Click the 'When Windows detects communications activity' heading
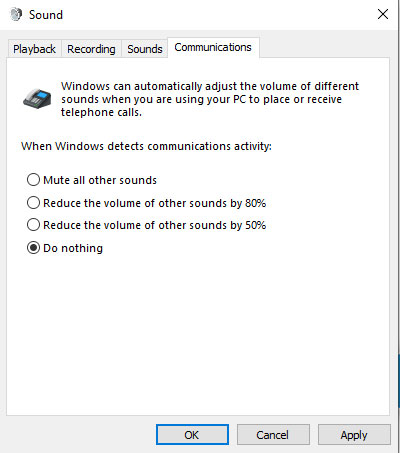 [146, 146]
